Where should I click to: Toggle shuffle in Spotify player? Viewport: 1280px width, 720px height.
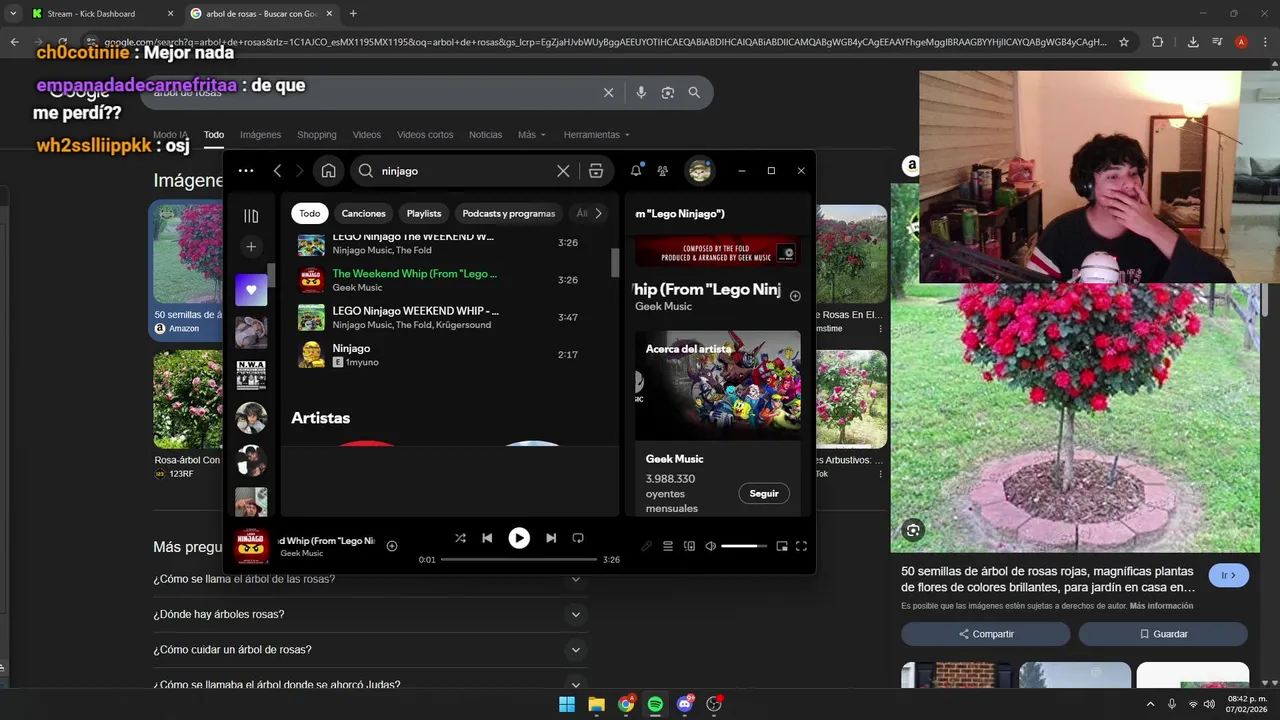[x=460, y=538]
